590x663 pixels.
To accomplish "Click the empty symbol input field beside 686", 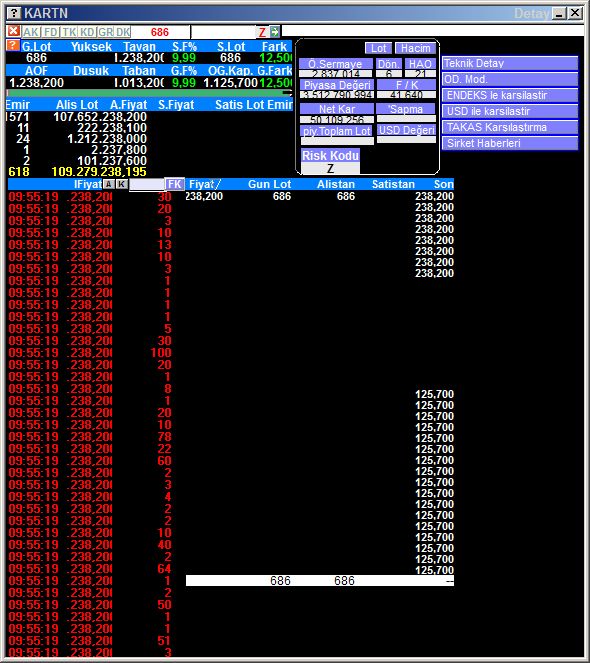I will pos(223,32).
